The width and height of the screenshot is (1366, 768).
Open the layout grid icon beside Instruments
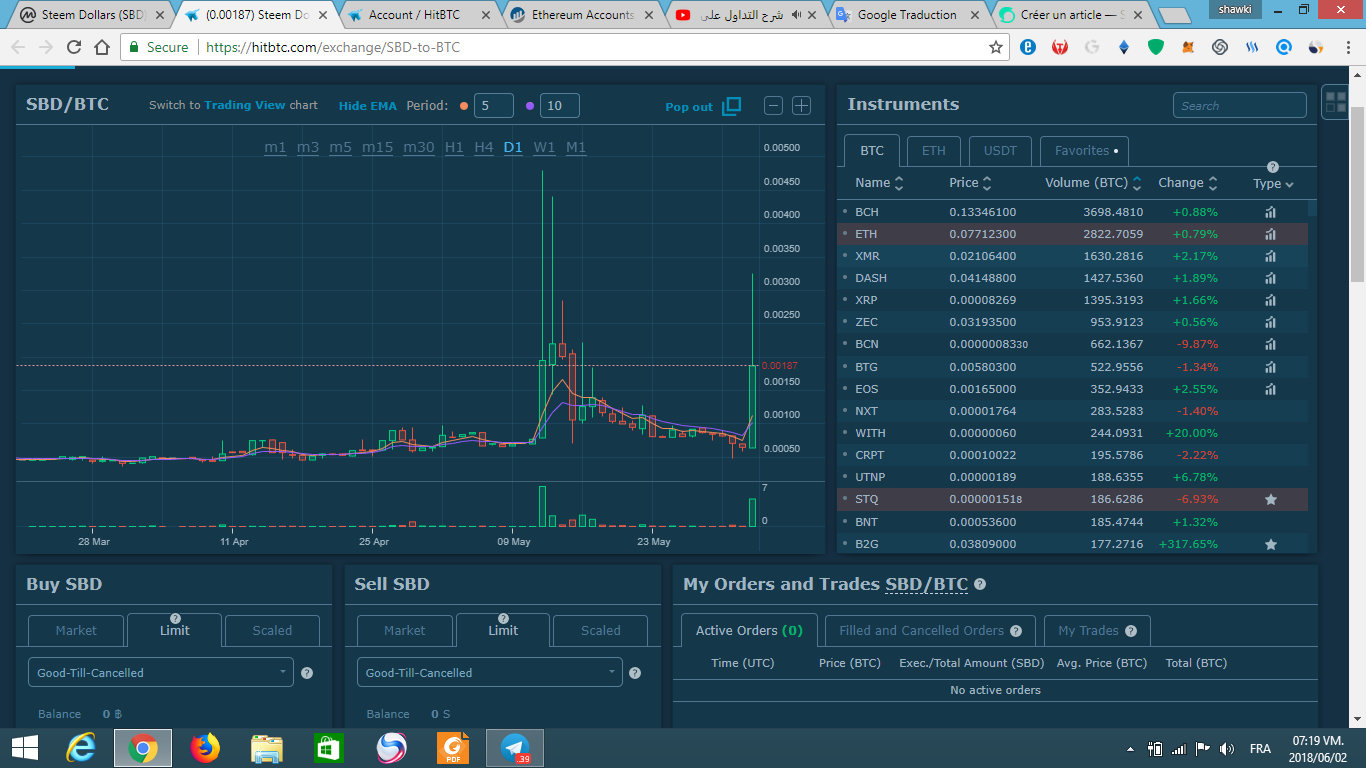tap(1334, 101)
